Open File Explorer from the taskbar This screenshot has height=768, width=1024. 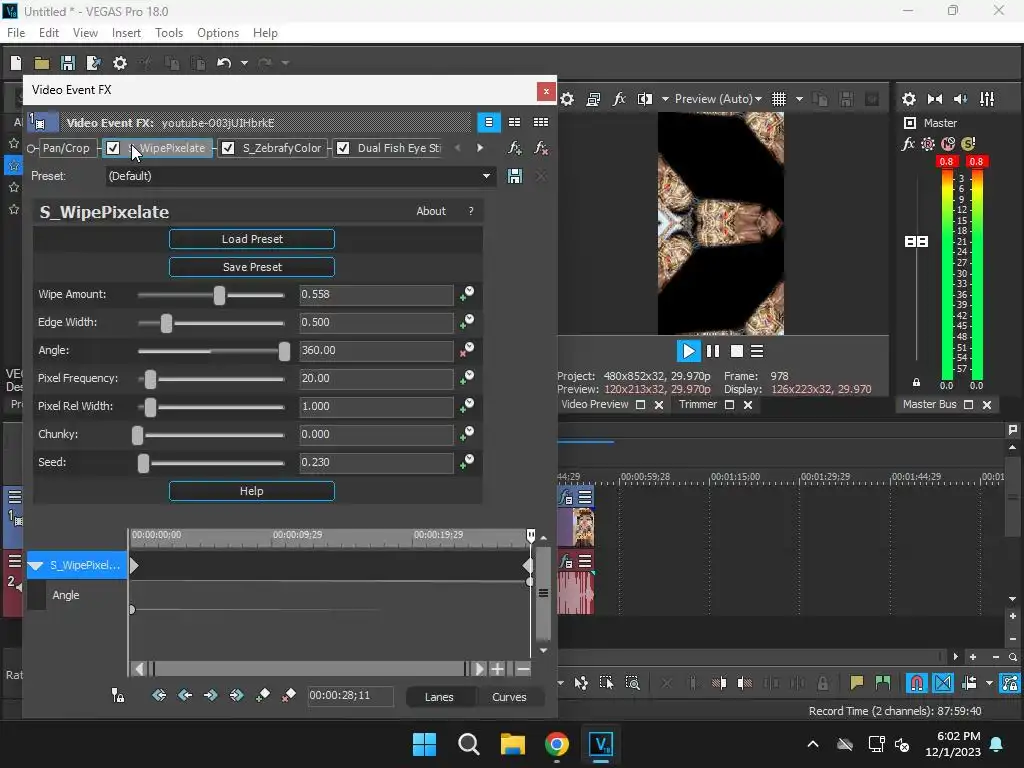click(513, 744)
